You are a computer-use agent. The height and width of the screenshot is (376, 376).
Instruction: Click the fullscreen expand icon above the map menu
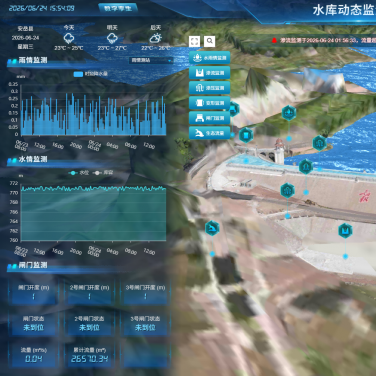[194, 41]
